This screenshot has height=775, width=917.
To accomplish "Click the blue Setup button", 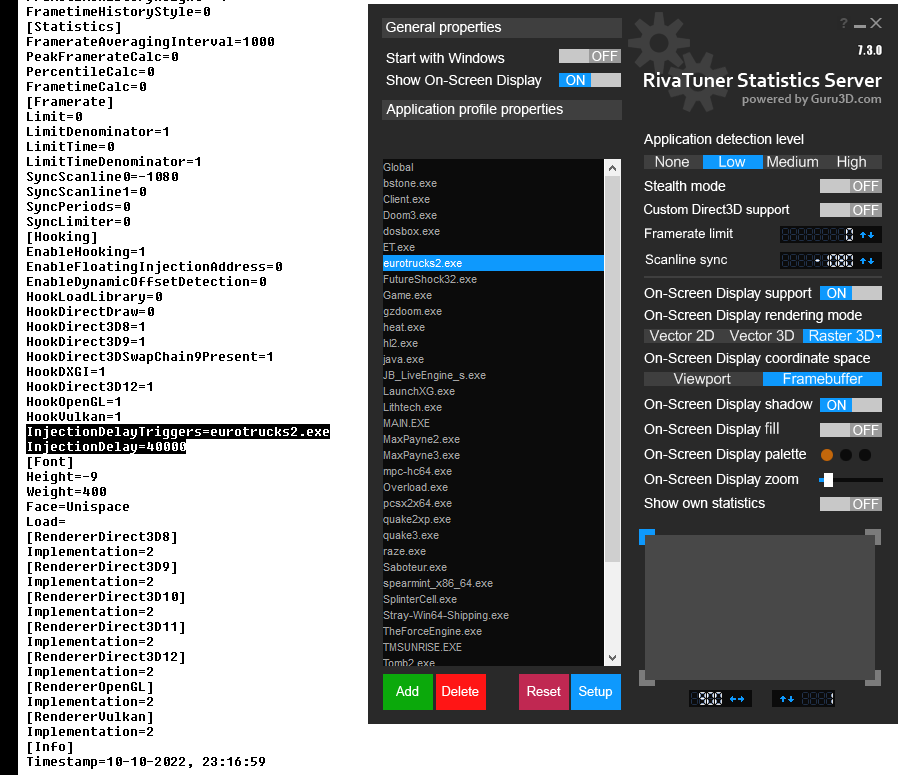I will click(x=595, y=691).
